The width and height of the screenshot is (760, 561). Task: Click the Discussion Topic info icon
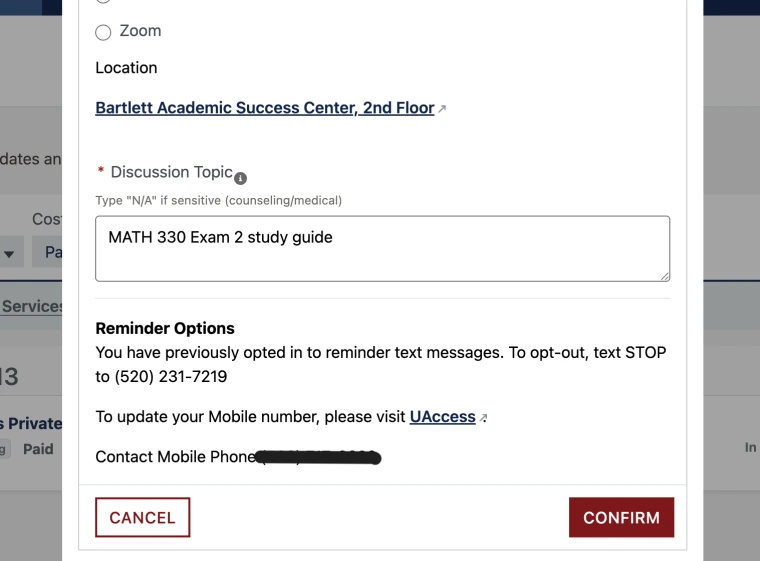(240, 177)
